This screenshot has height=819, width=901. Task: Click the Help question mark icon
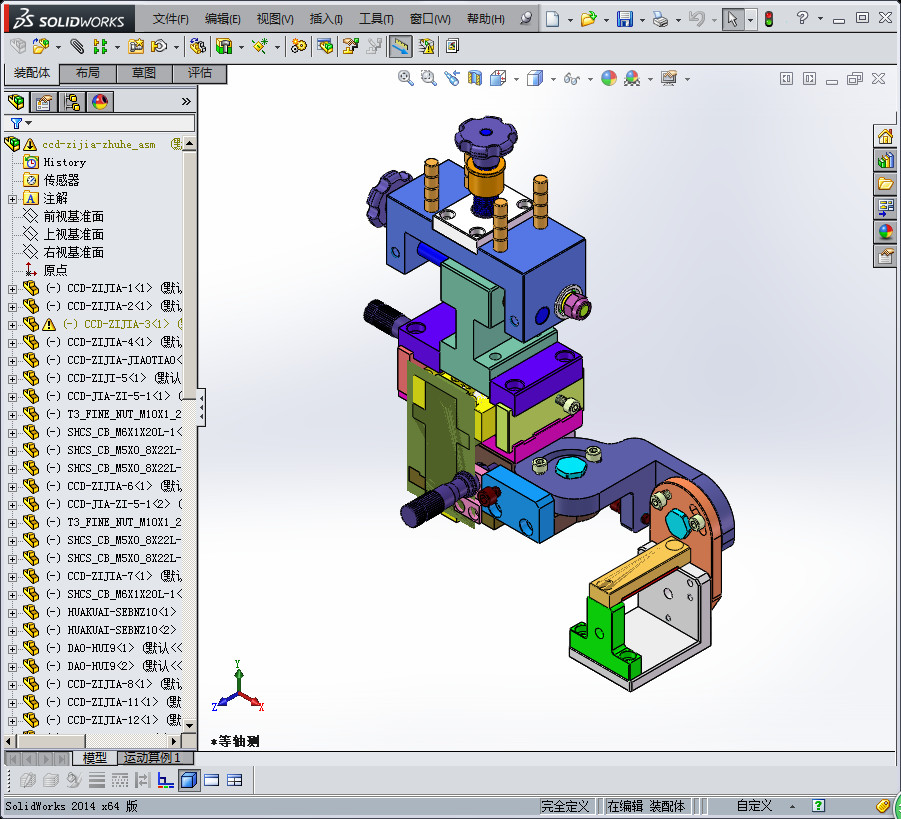click(802, 18)
